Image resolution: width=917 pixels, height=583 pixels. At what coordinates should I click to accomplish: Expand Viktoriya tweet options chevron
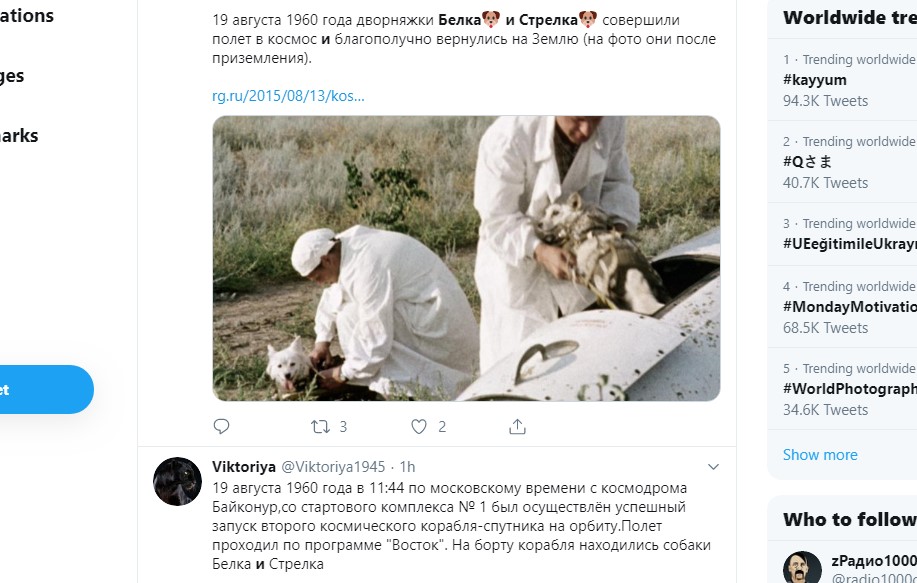click(713, 467)
